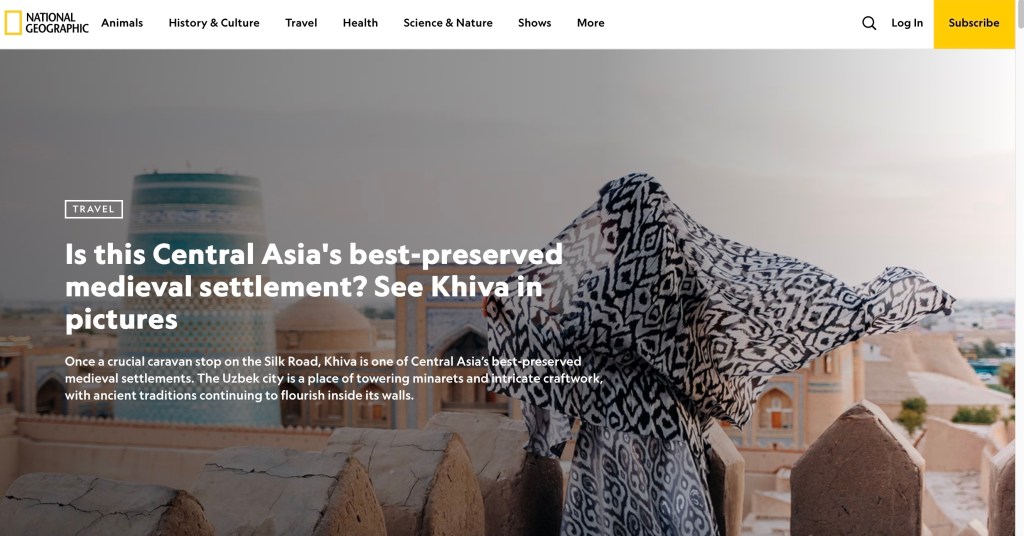Click the National Geographic logo
Image resolution: width=1024 pixels, height=536 pixels.
point(46,23)
